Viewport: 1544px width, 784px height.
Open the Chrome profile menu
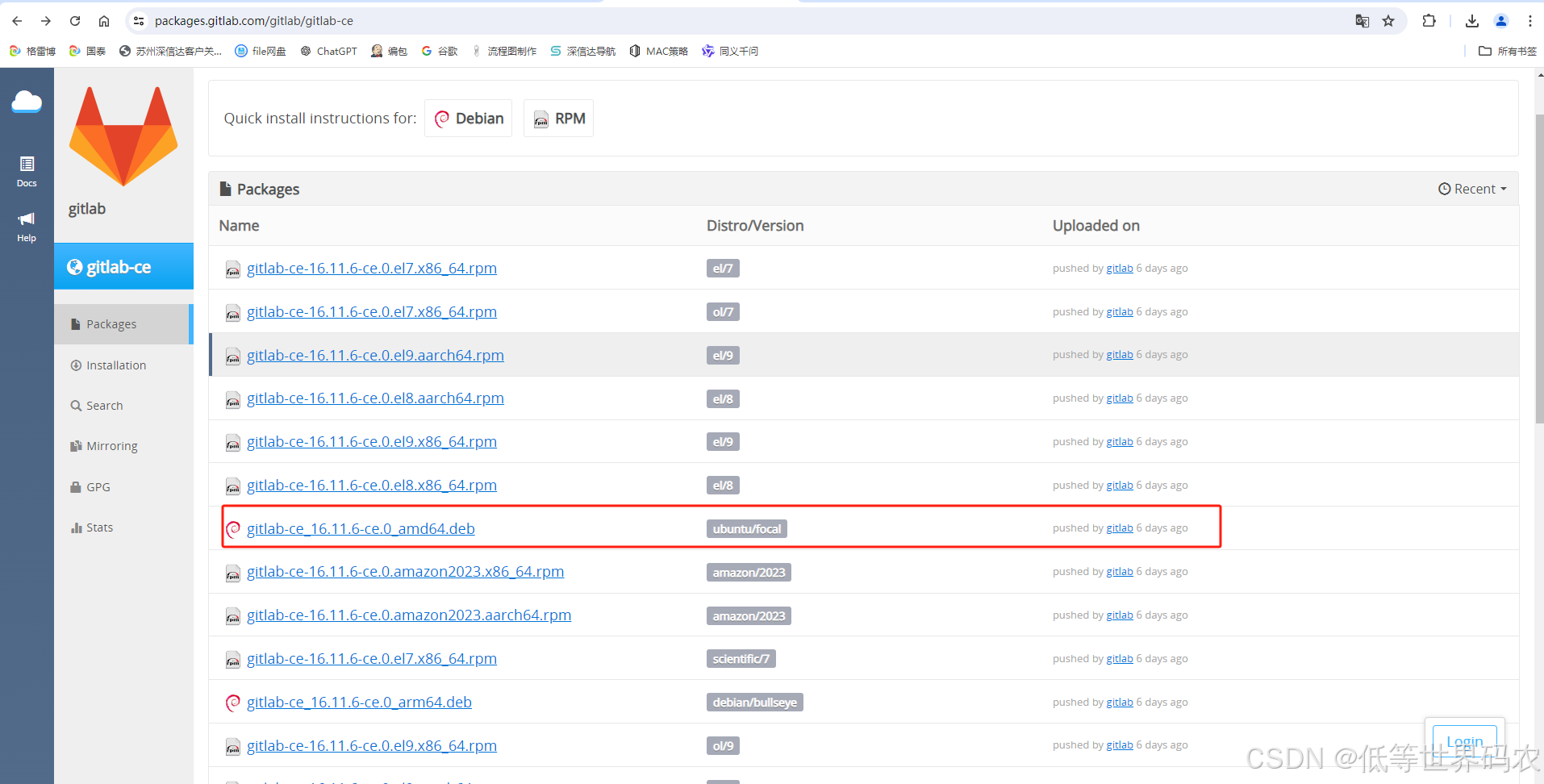(x=1501, y=21)
